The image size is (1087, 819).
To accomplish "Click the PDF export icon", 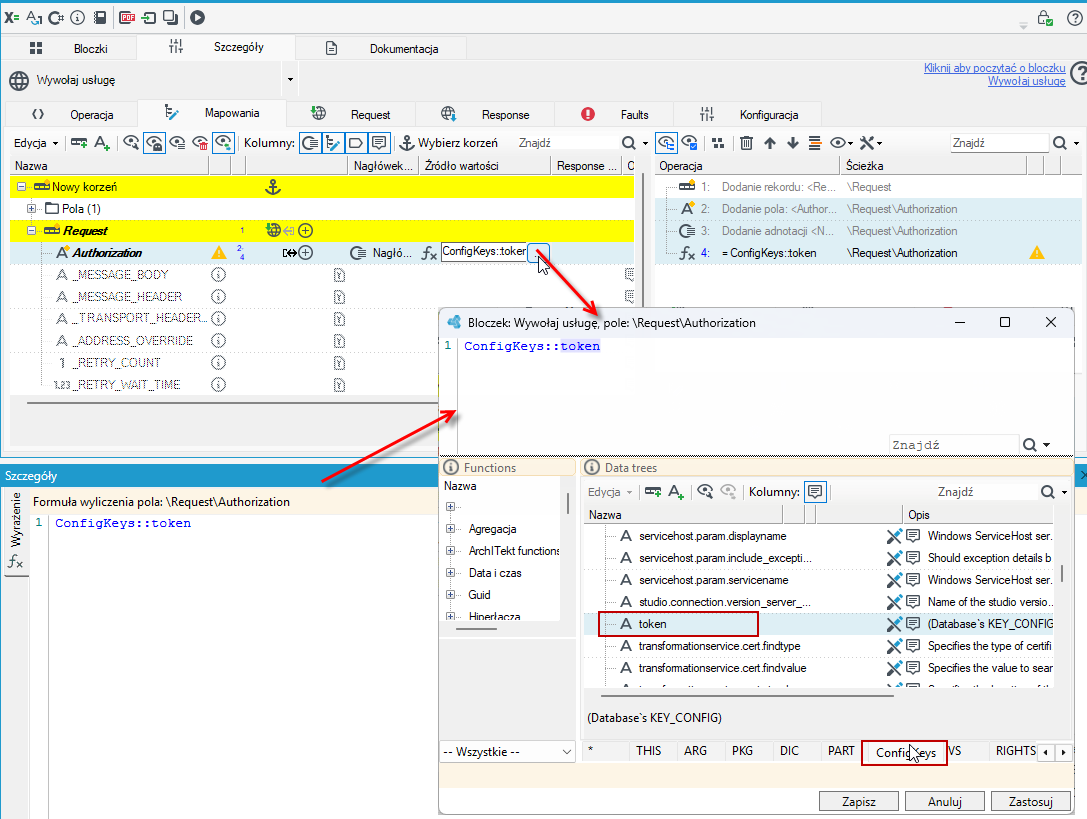I will tap(127, 17).
